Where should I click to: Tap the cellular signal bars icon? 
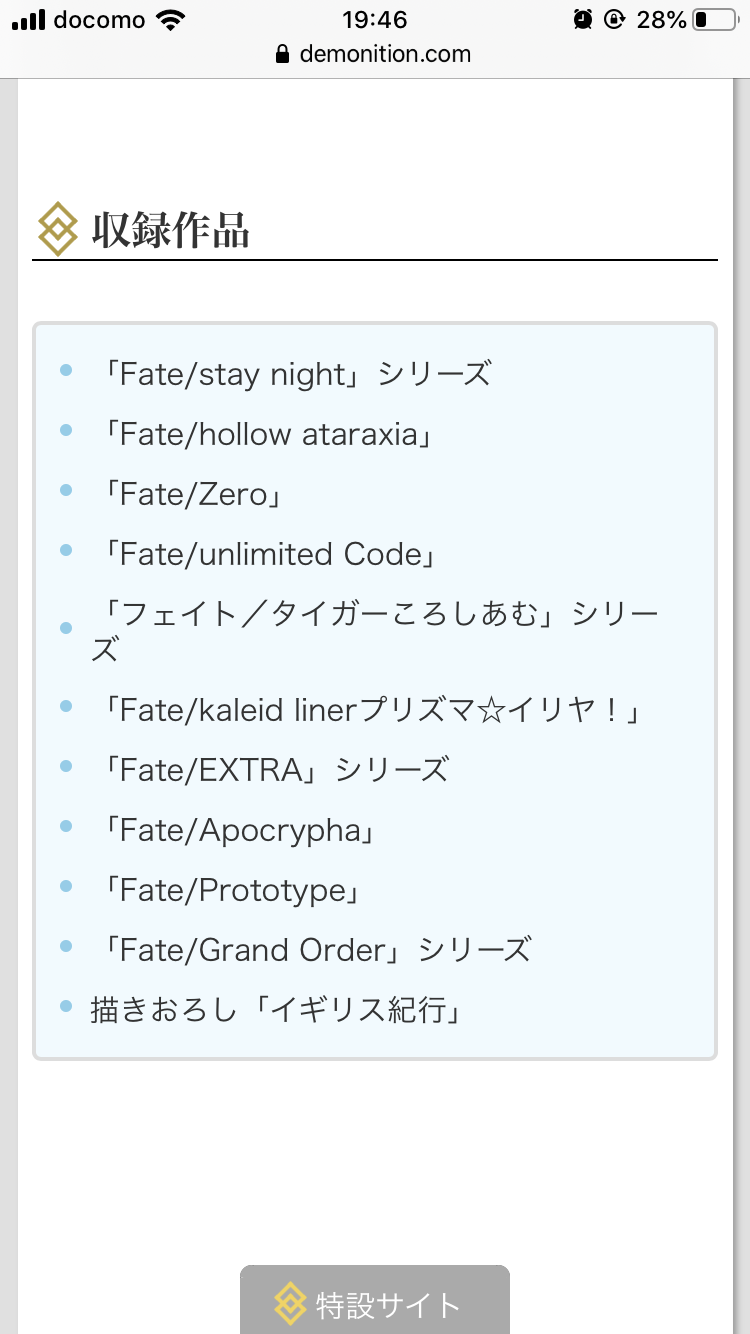tap(28, 19)
